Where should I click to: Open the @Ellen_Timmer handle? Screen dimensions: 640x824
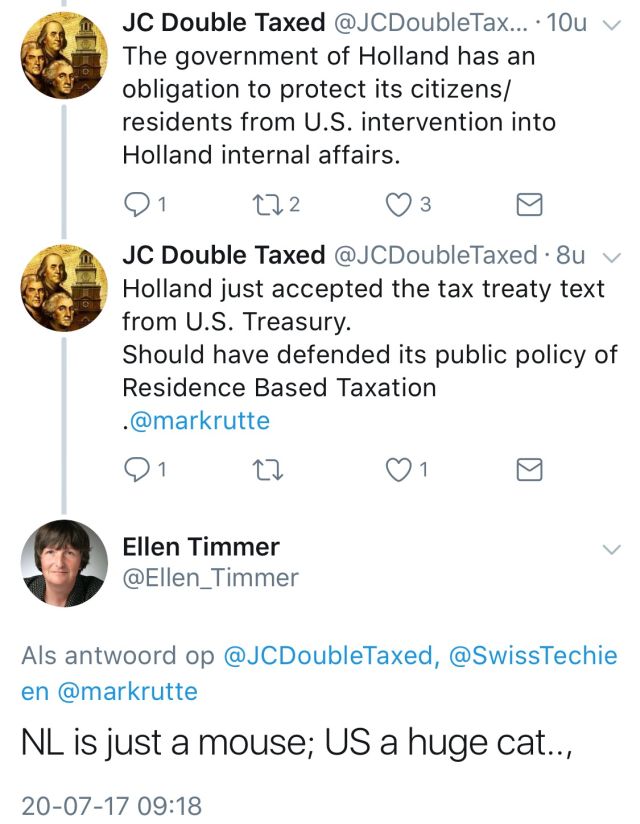point(210,578)
